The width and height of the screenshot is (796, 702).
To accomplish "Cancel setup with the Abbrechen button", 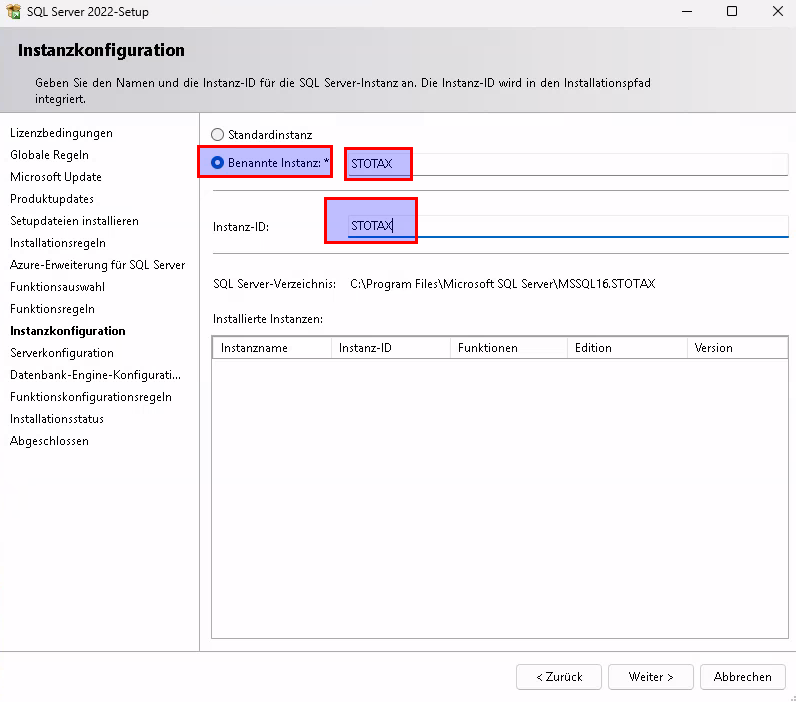I will (742, 677).
